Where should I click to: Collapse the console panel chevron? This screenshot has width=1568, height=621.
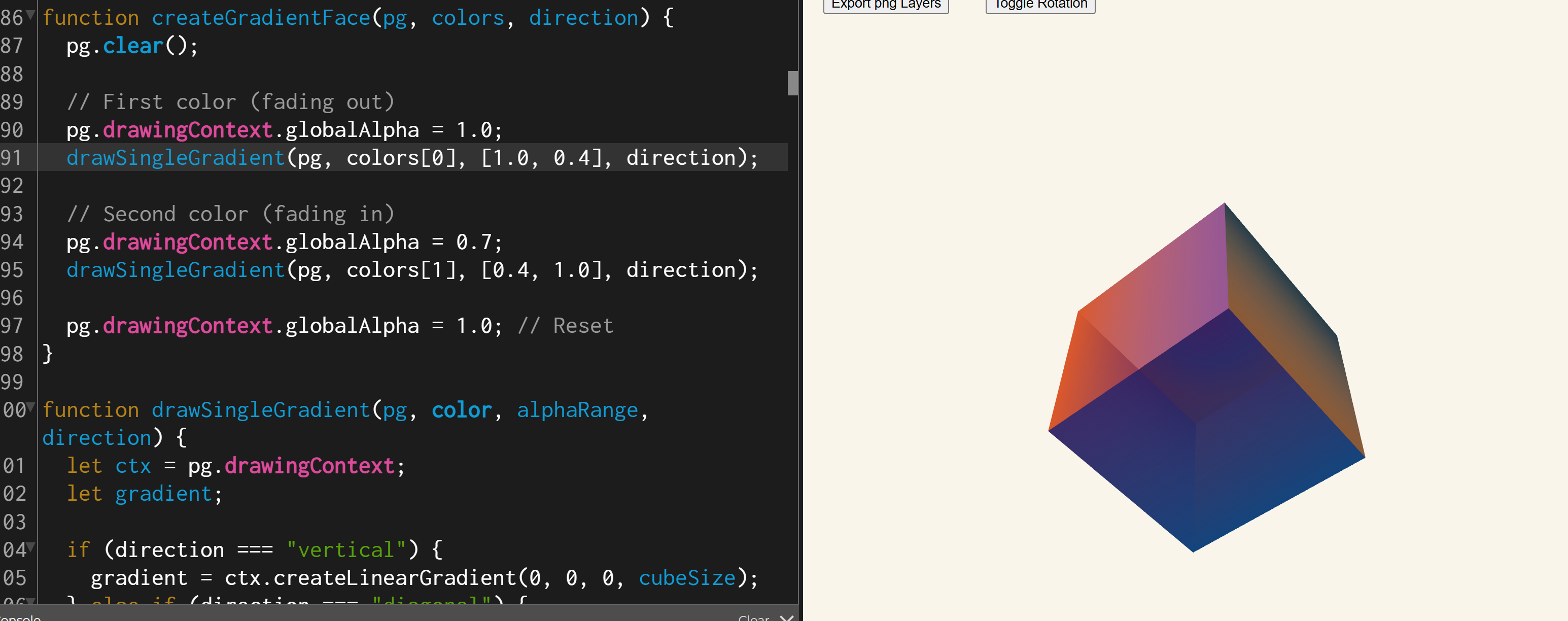coord(786,617)
